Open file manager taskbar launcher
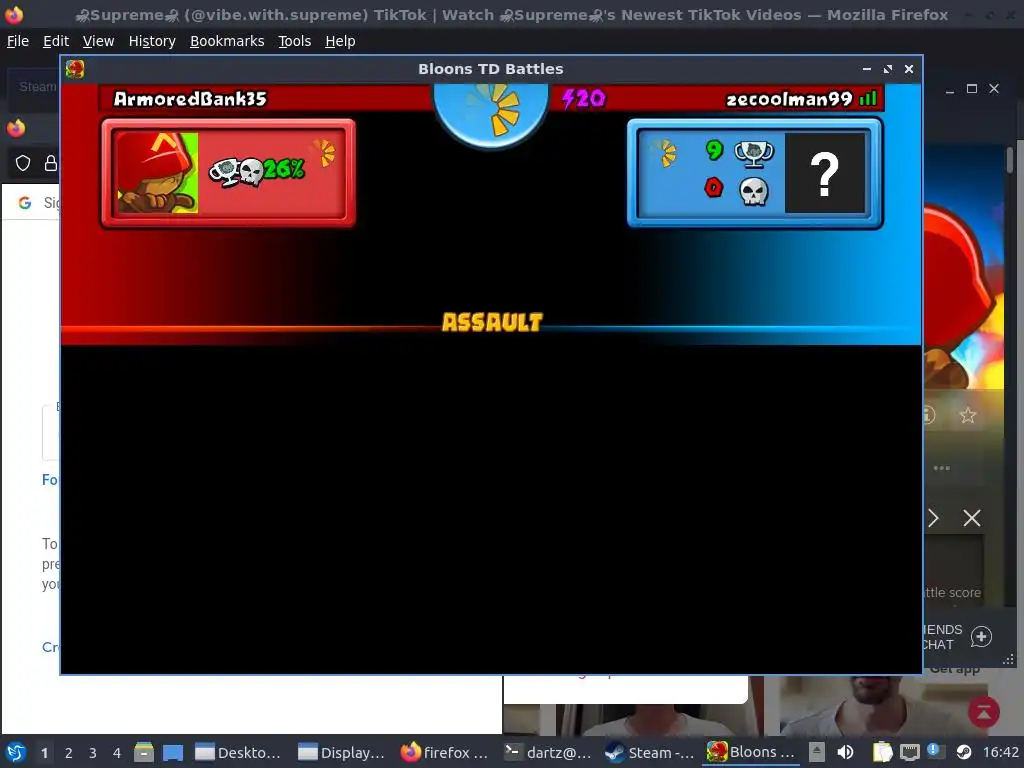 pos(144,752)
